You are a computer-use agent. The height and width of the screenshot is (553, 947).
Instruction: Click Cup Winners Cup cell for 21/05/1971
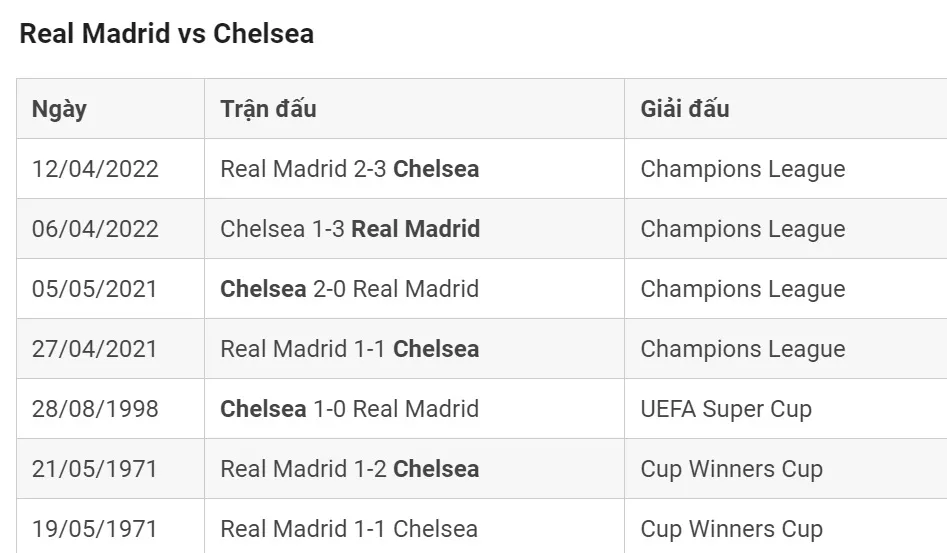pos(732,469)
